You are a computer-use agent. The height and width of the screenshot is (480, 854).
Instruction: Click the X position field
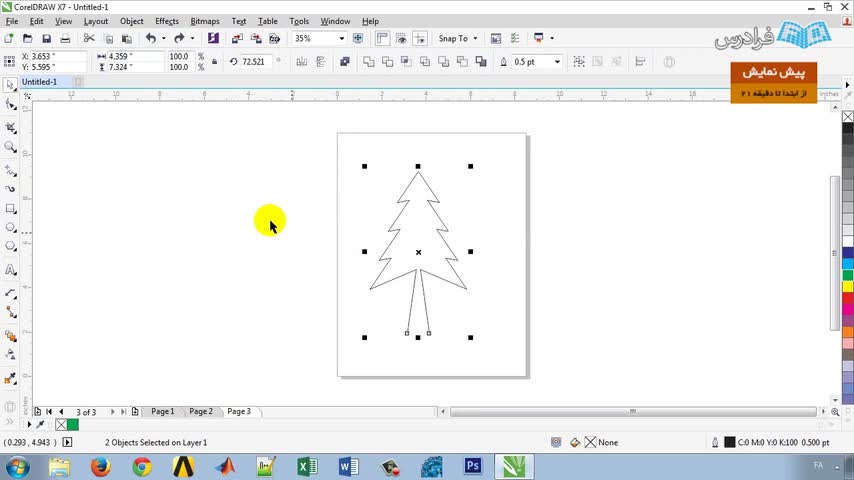point(57,56)
